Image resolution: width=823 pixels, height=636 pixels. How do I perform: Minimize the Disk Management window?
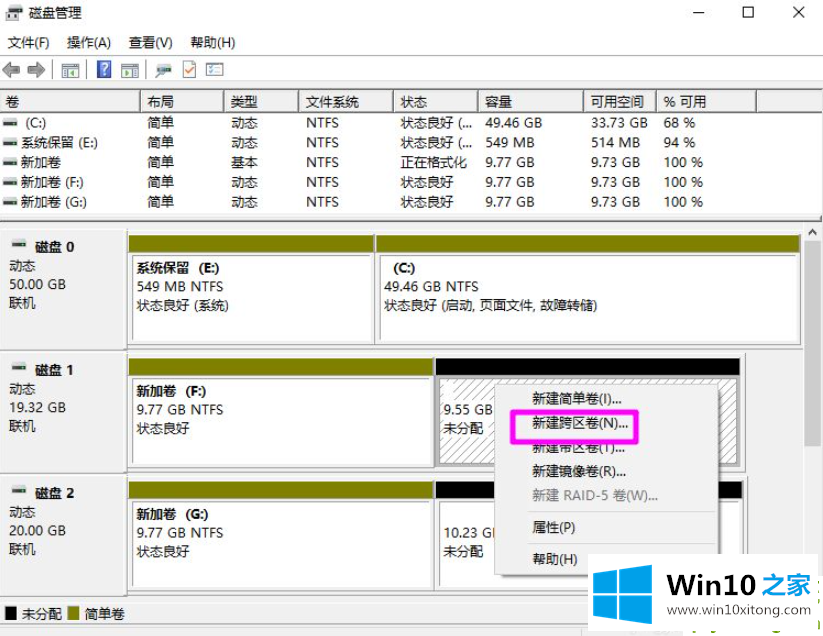(x=699, y=13)
